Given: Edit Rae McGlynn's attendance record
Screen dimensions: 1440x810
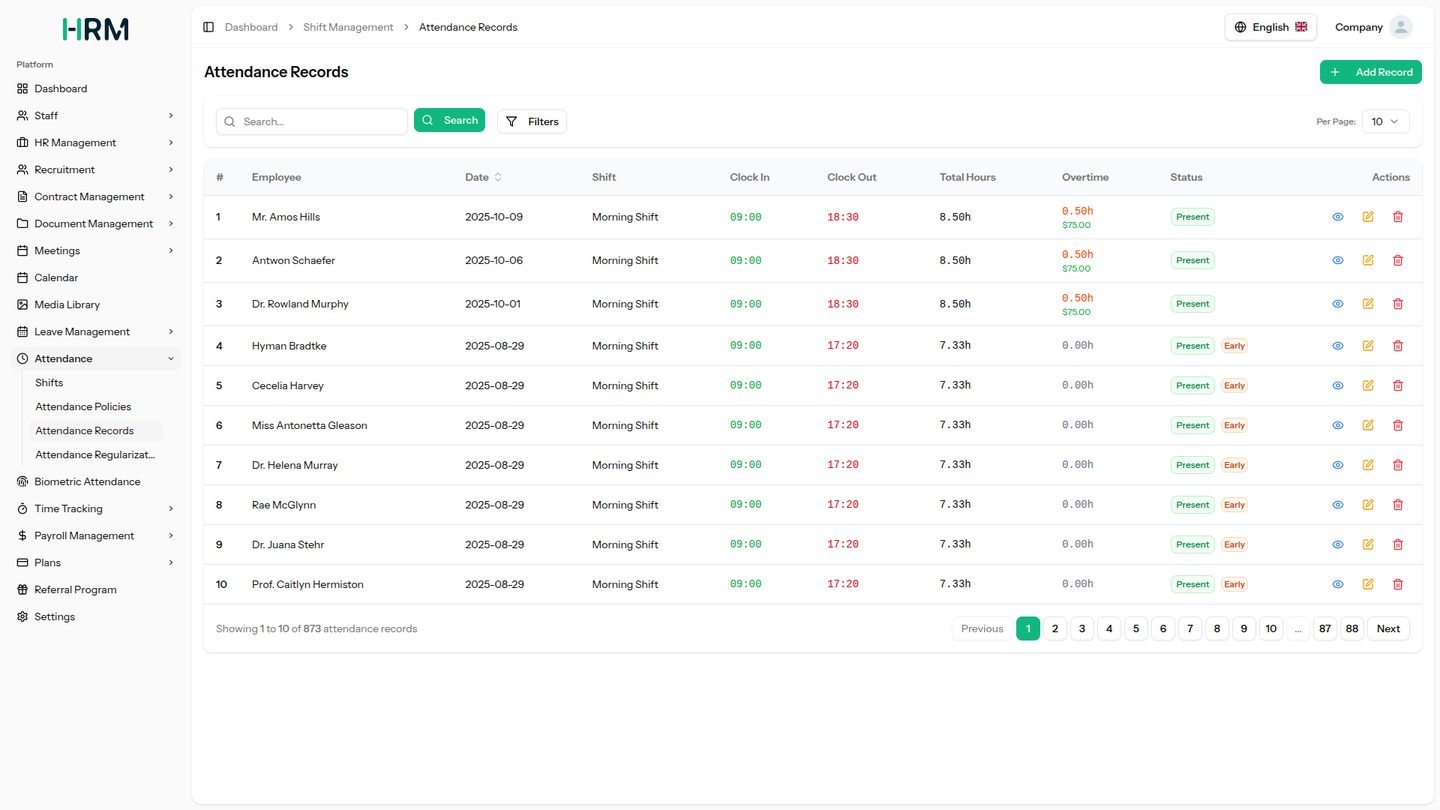Looking at the screenshot, I should 1368,505.
